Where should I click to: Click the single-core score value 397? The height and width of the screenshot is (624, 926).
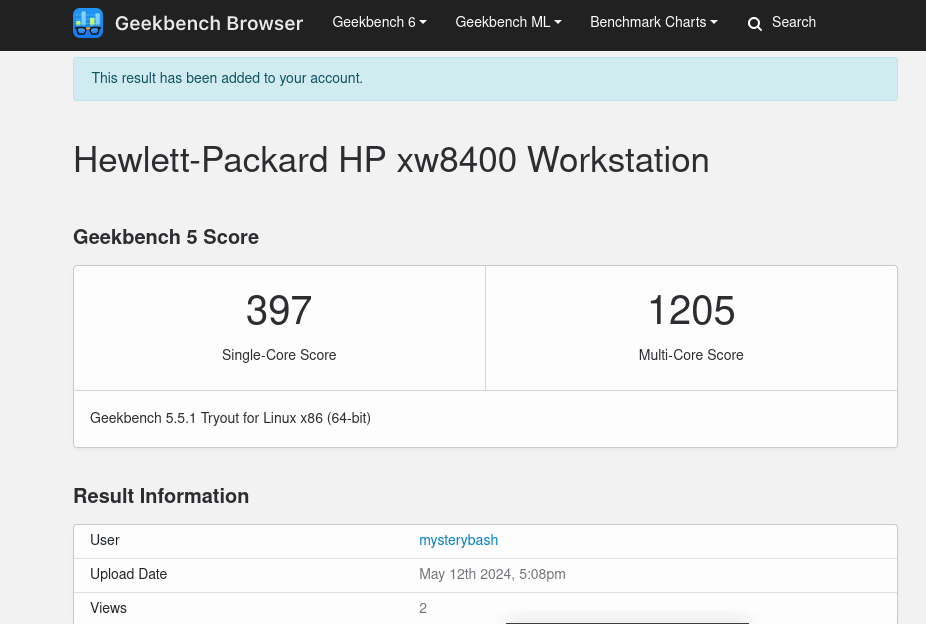279,311
